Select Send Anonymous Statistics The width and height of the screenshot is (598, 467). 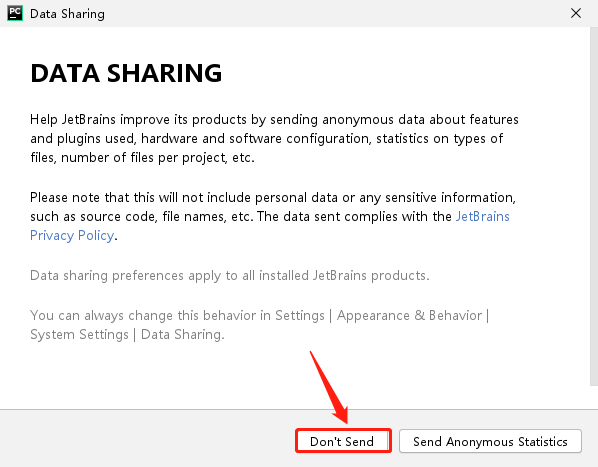(490, 441)
